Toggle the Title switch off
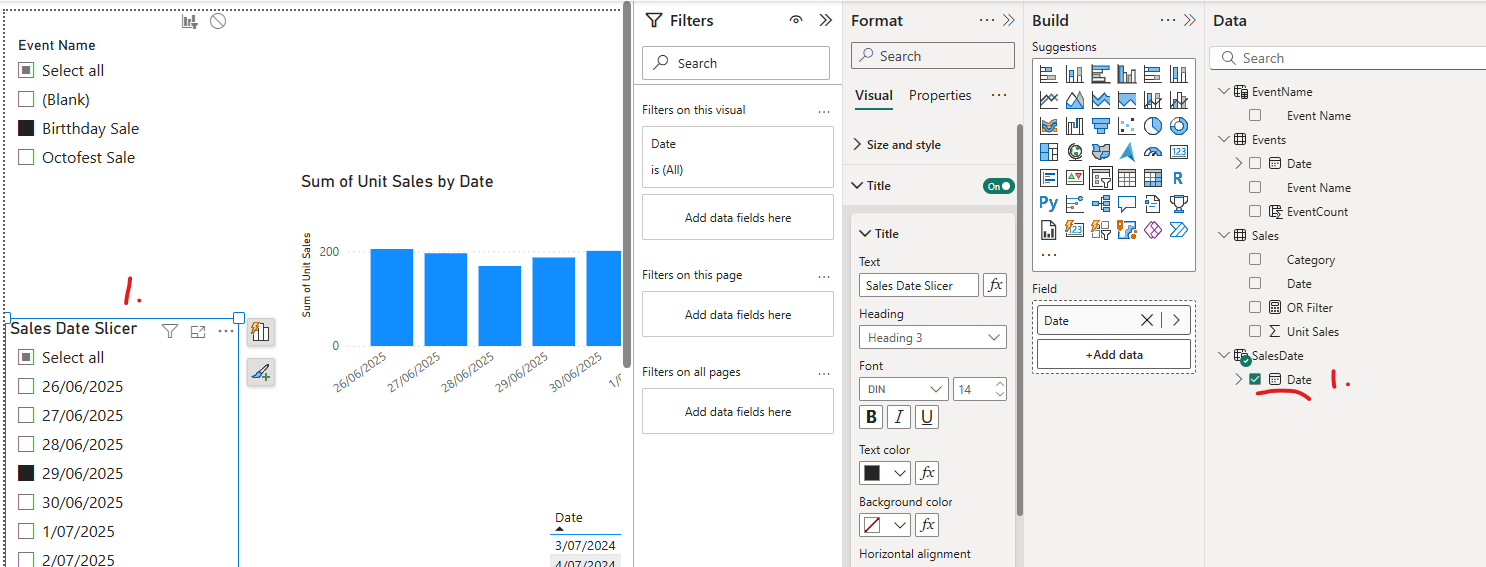The image size is (1486, 567). click(999, 186)
